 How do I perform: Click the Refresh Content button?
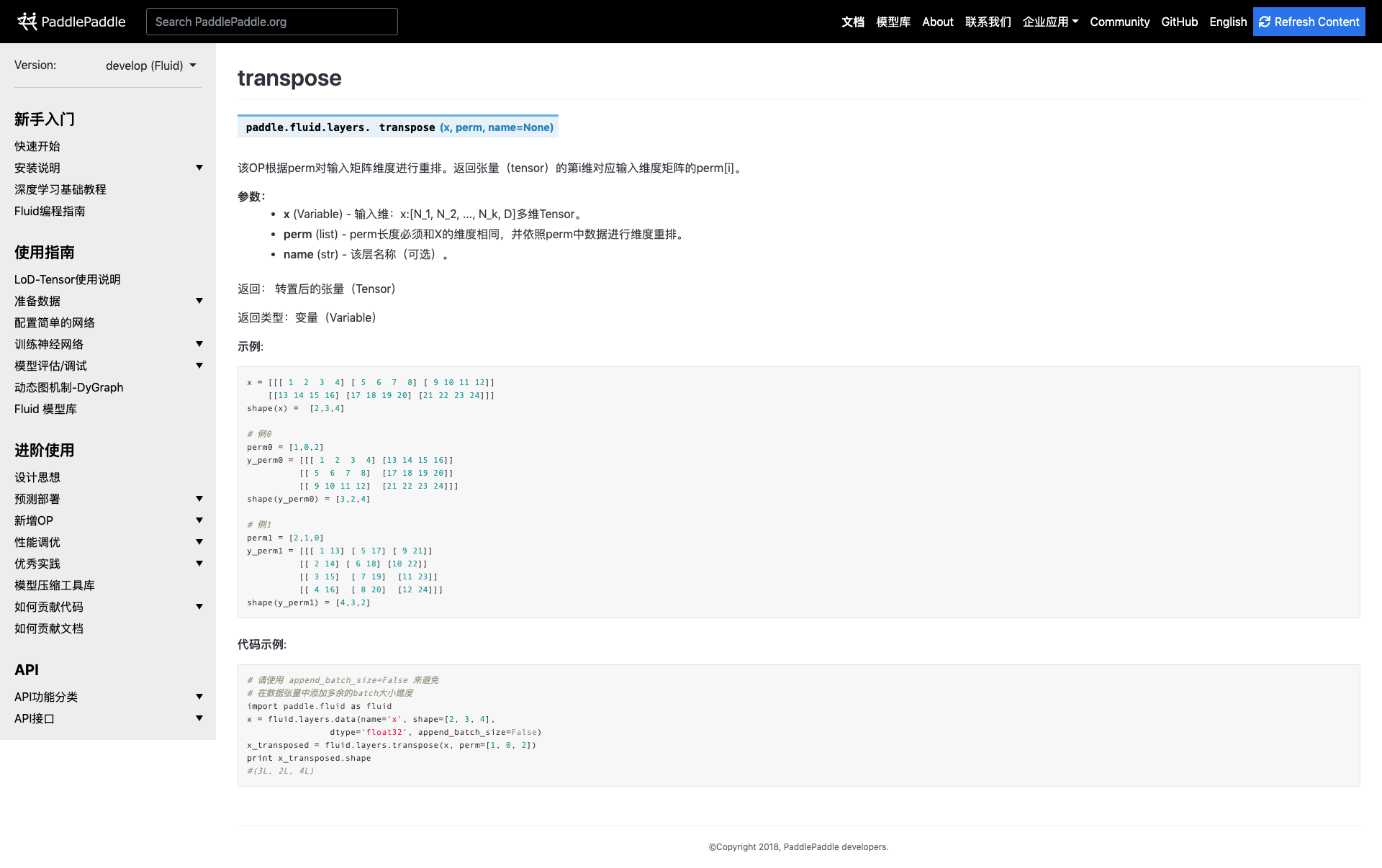pyautogui.click(x=1309, y=22)
